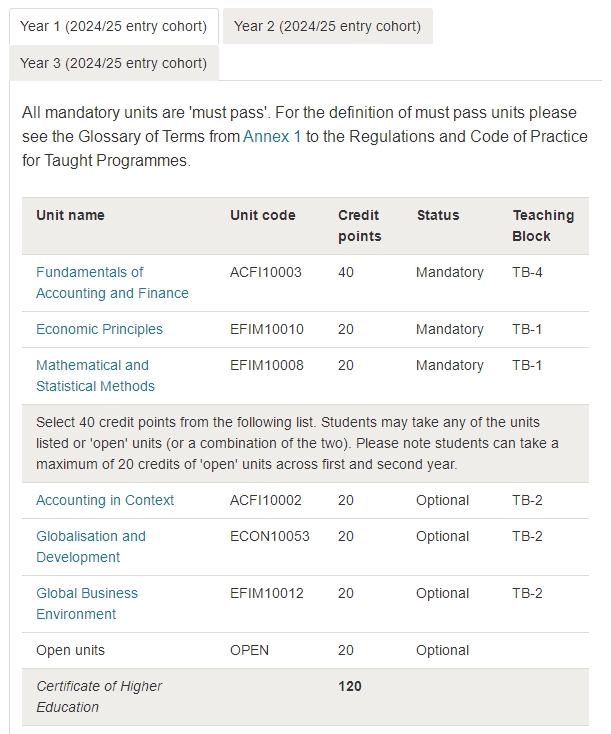Select the Year 3 cohort tab

(x=113, y=63)
